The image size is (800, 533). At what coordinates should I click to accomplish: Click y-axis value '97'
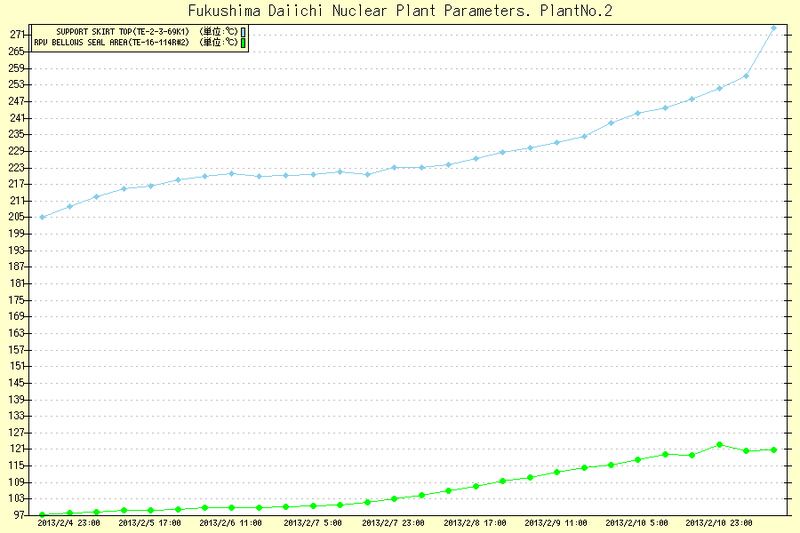point(19,515)
